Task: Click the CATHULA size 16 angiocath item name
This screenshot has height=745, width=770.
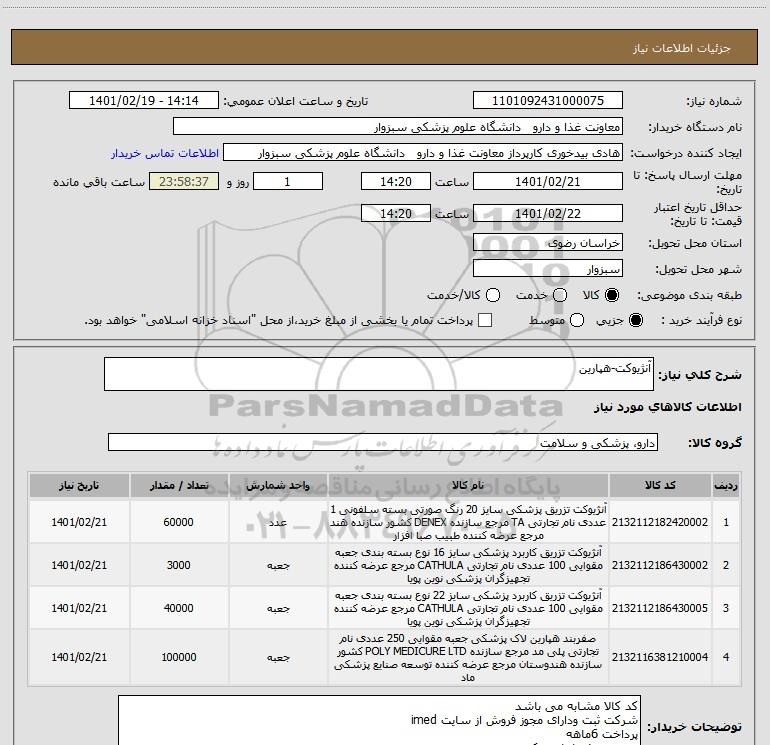Action: tap(468, 565)
